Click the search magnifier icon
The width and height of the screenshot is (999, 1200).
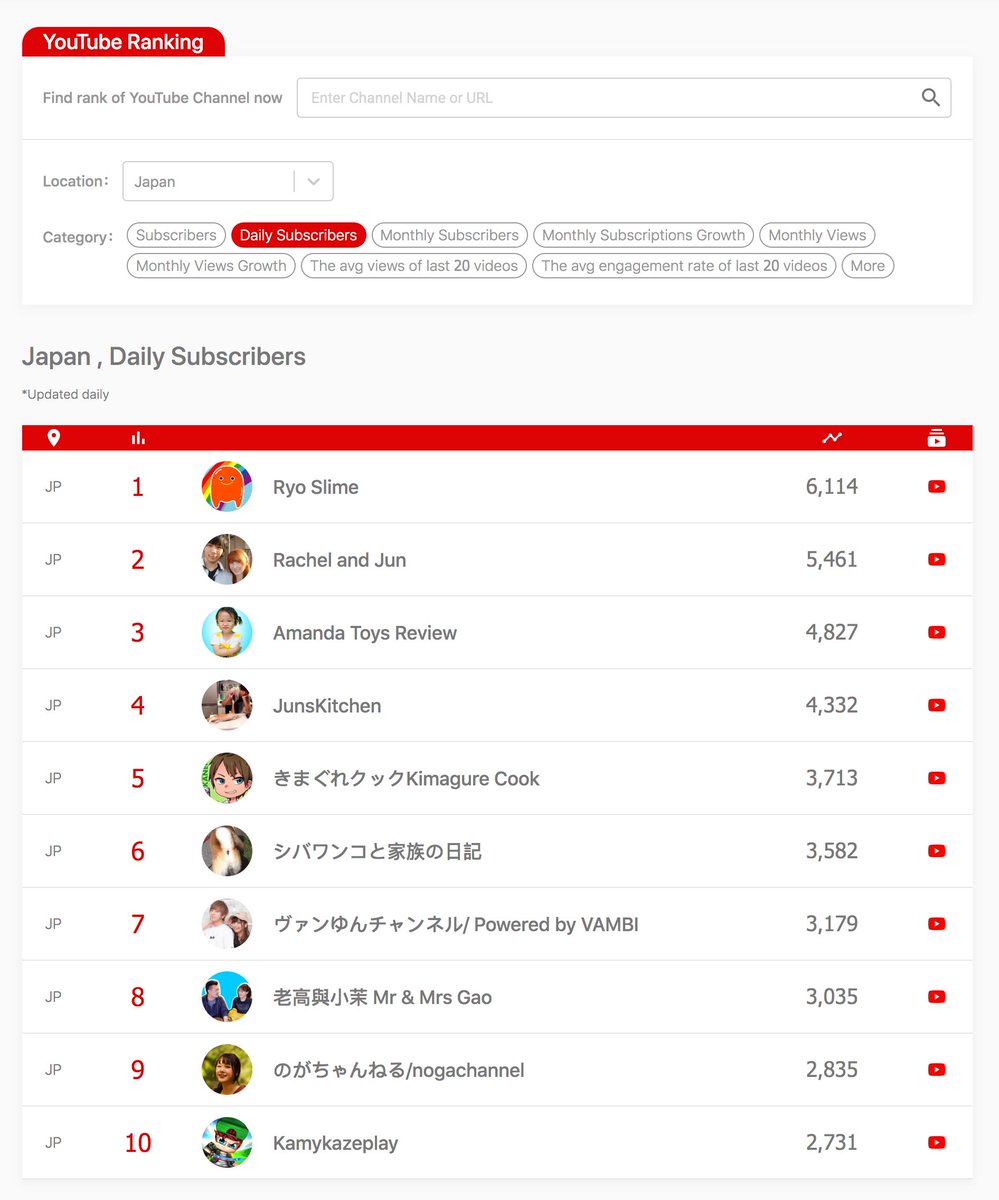[930, 97]
